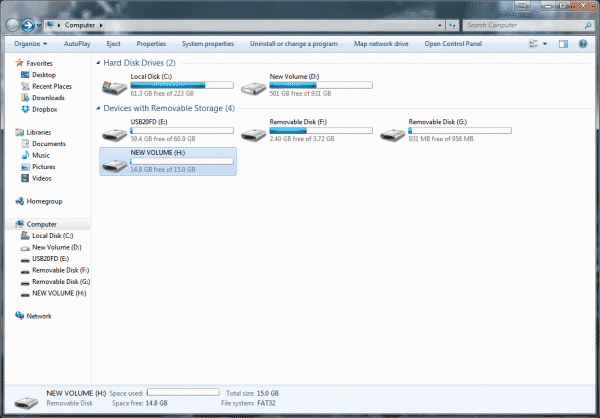The height and width of the screenshot is (418, 600).
Task: Click the Removable Disk (F:) usage bar
Action: [321, 131]
